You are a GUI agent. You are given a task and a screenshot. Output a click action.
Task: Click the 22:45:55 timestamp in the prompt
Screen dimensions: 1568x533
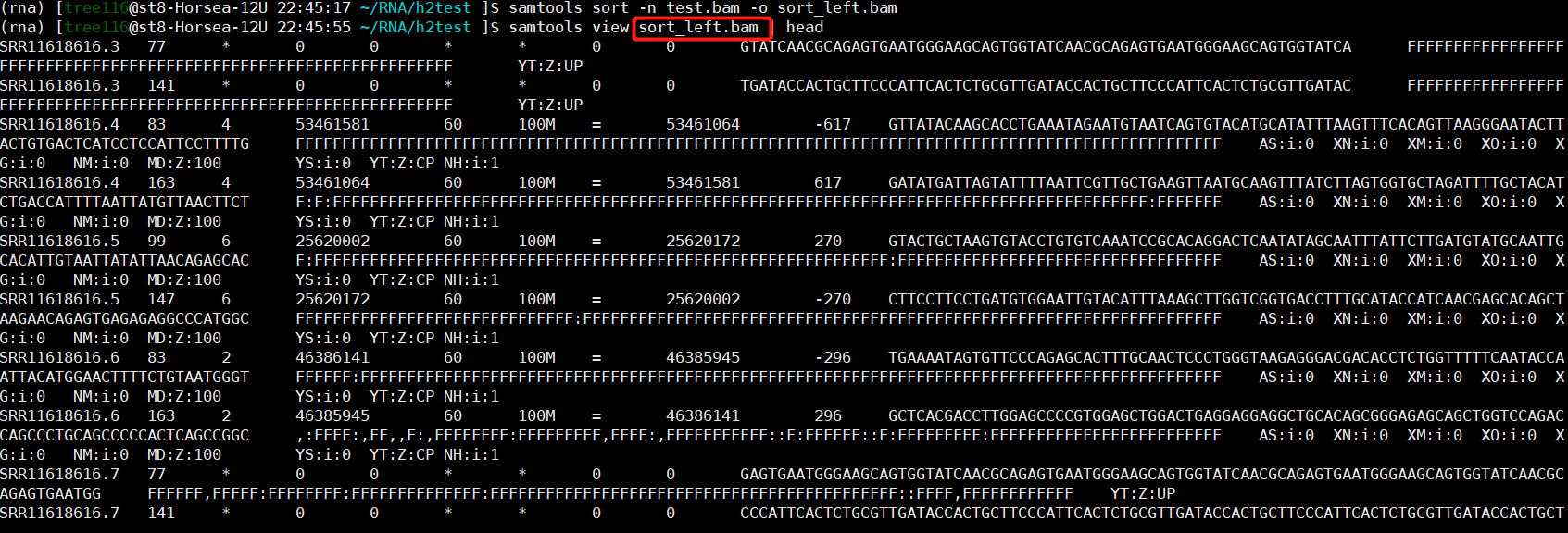tap(314, 27)
